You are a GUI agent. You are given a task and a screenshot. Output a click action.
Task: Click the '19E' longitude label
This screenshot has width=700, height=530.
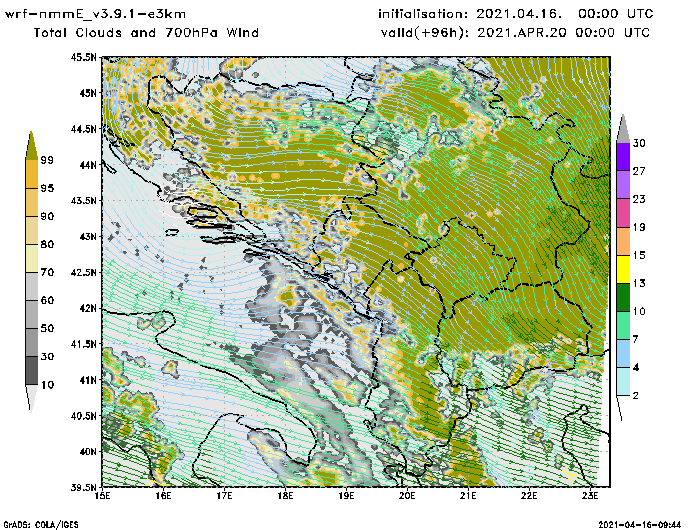(346, 496)
